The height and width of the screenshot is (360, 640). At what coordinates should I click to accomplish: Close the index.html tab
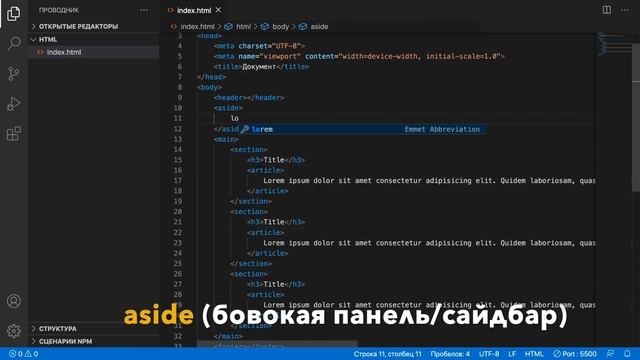click(219, 10)
